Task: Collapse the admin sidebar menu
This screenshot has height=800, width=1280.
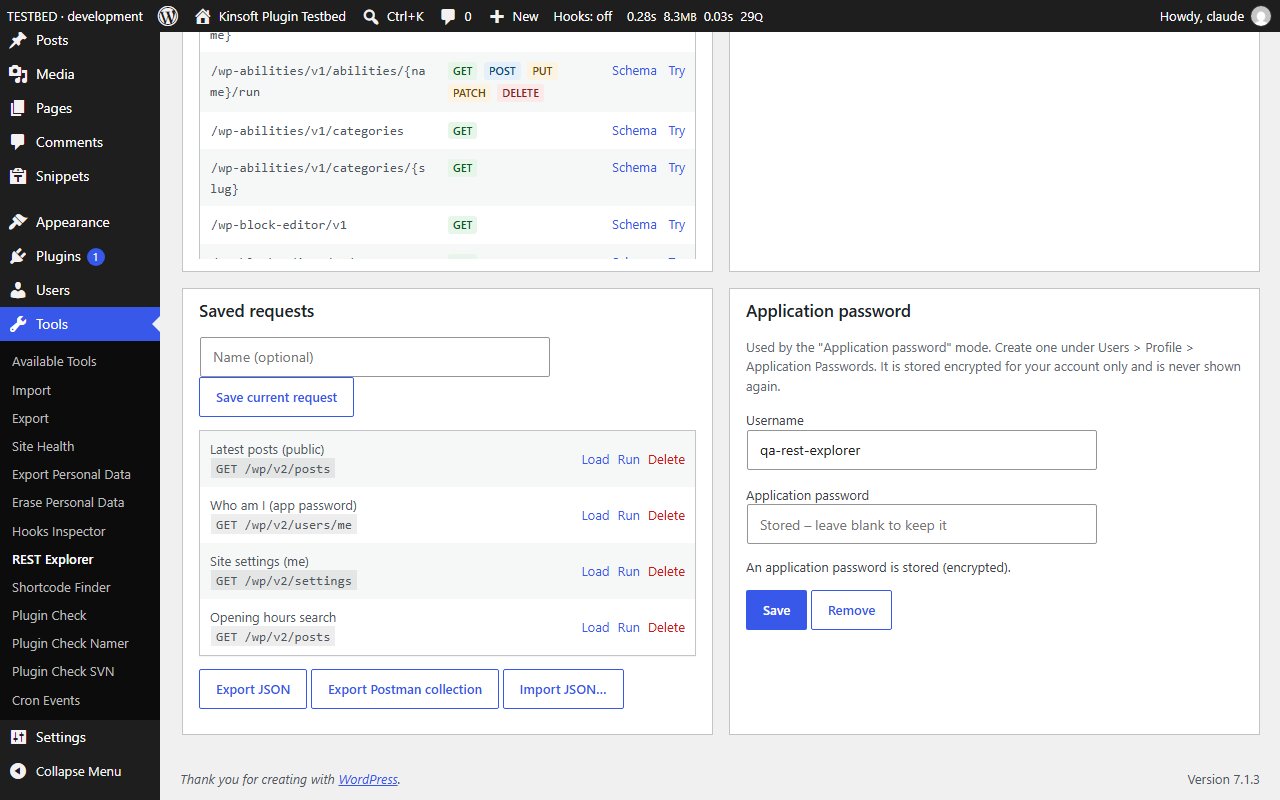Action: click(80, 771)
